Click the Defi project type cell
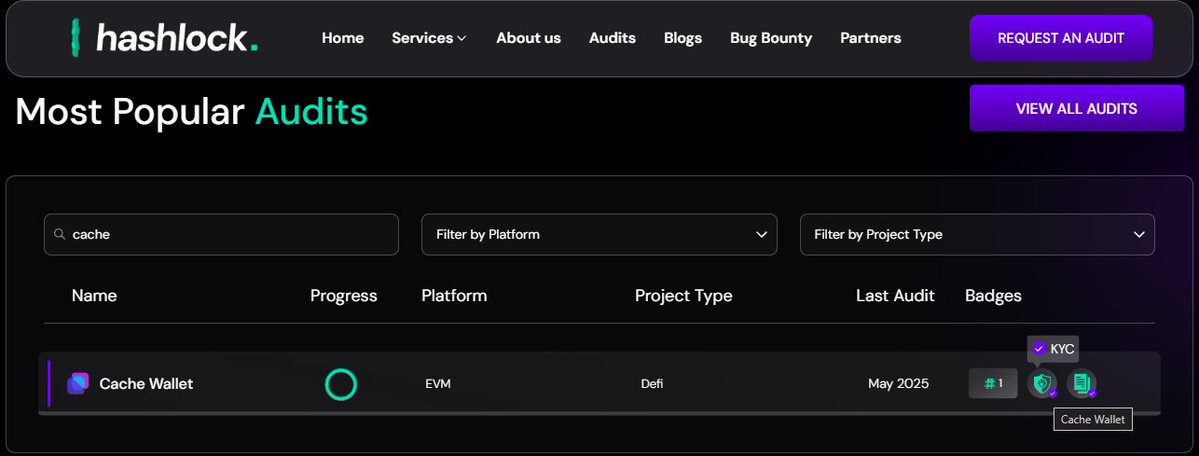This screenshot has width=1199, height=456. [x=651, y=384]
